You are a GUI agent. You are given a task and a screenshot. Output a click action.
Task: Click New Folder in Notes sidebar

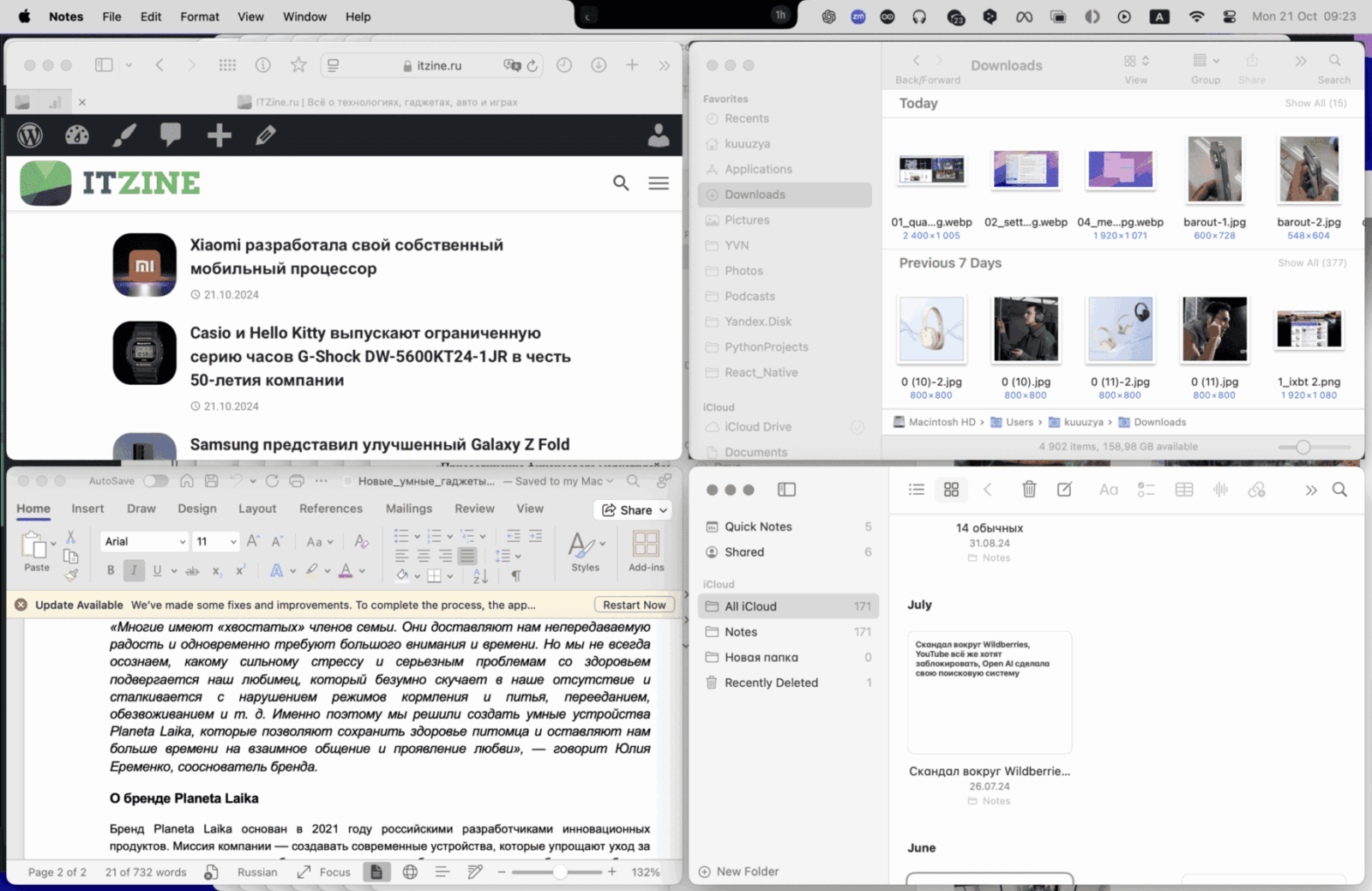(x=738, y=871)
